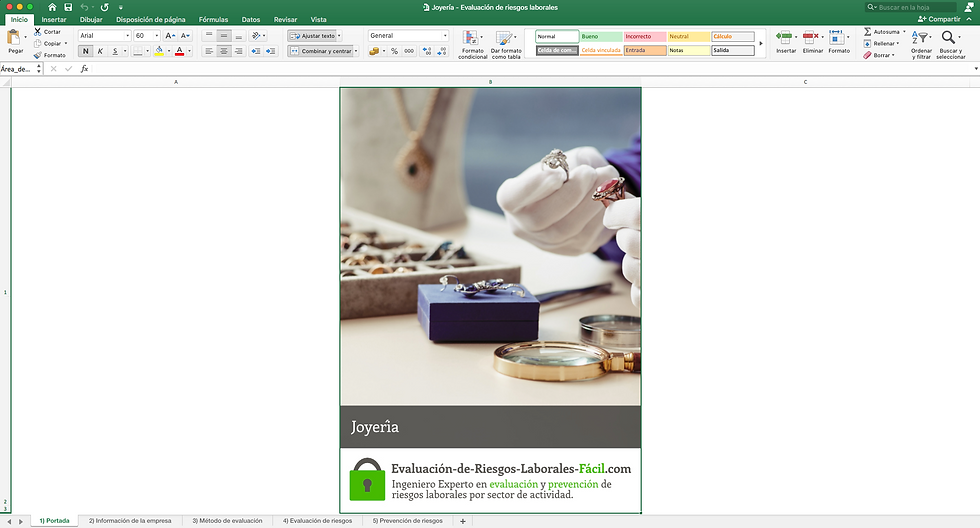The height and width of the screenshot is (528, 980).
Task: Open the Dibujar ribbon tab
Action: coord(91,19)
